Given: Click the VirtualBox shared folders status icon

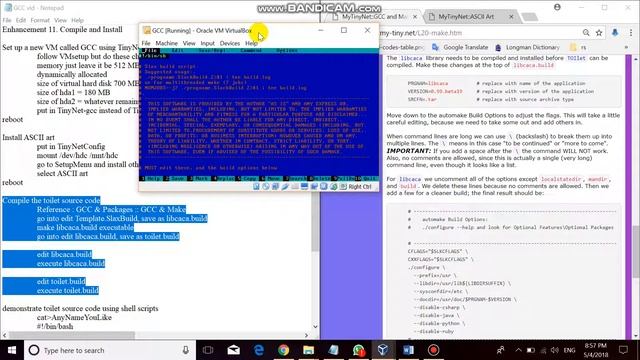Looking at the screenshot, I should pyautogui.click(x=295, y=187).
